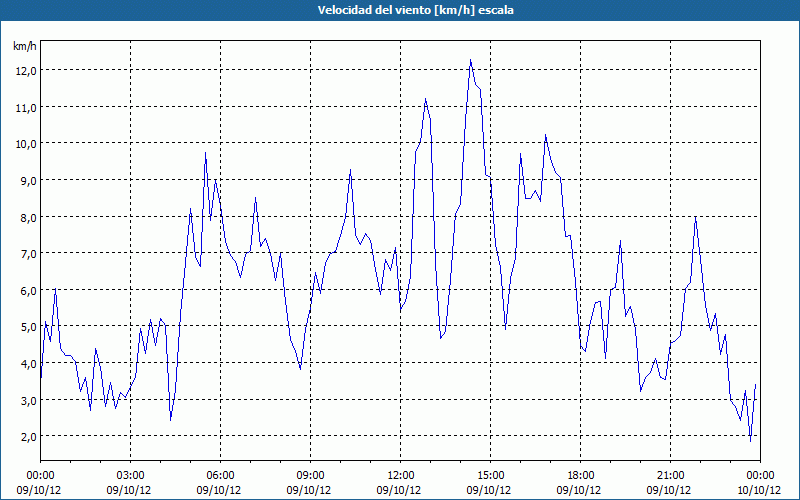800x500 pixels.
Task: Click the '6,0' y-axis value
Action: coord(28,290)
